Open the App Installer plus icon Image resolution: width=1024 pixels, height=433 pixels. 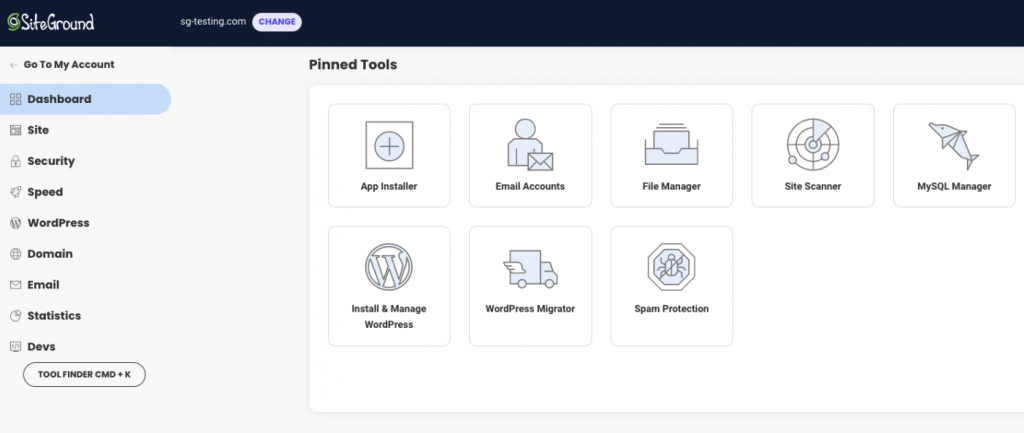389,145
